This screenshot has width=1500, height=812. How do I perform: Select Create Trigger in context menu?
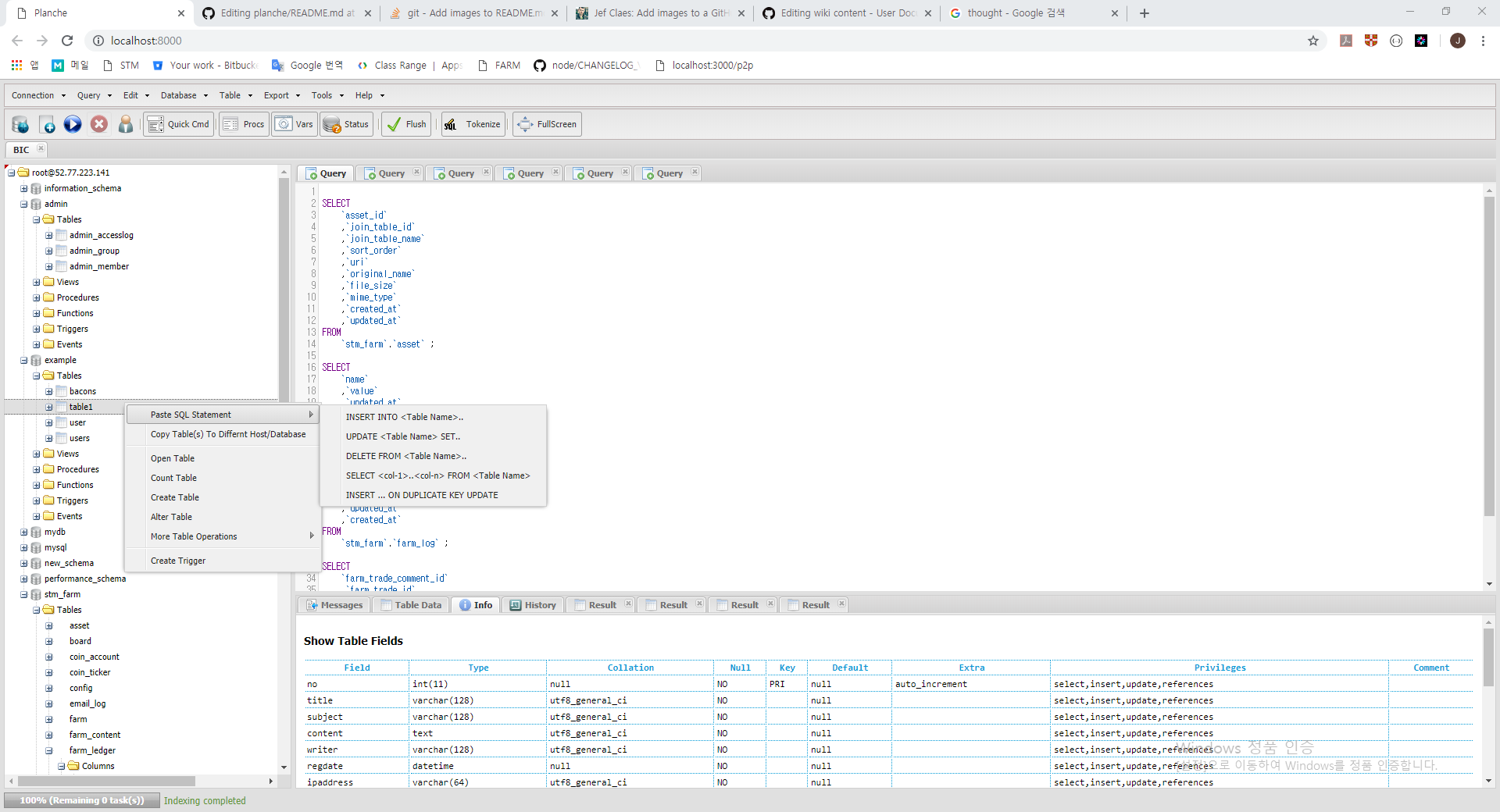tap(222, 561)
